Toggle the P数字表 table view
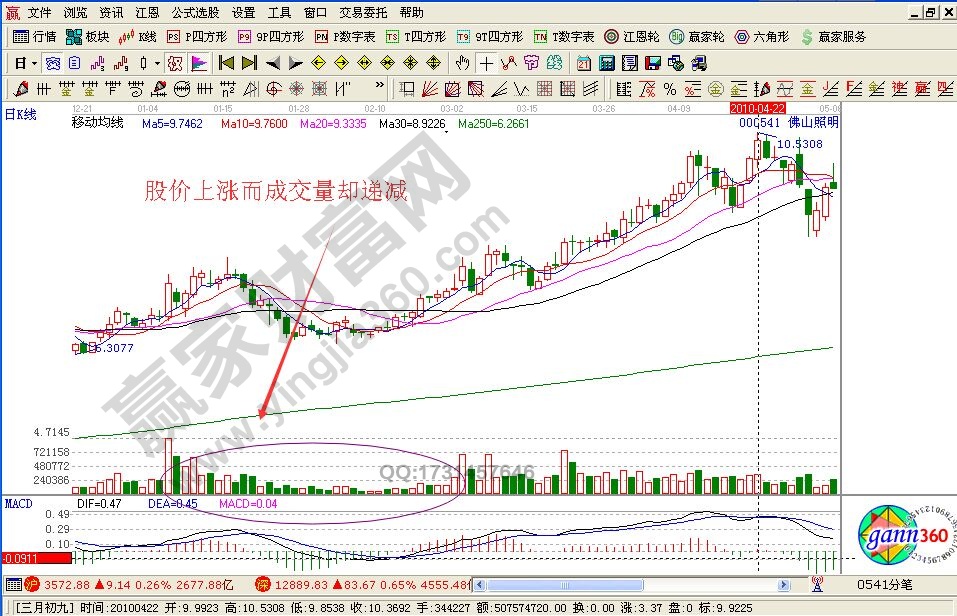Image resolution: width=957 pixels, height=616 pixels. click(x=345, y=37)
